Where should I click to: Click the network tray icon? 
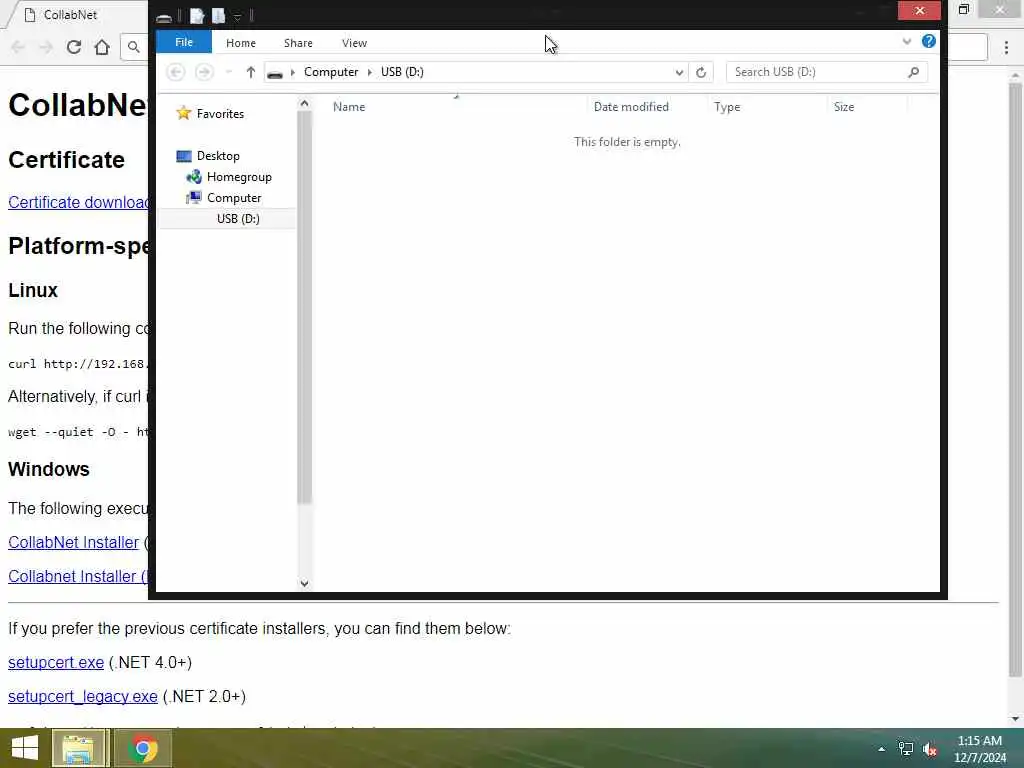point(906,749)
